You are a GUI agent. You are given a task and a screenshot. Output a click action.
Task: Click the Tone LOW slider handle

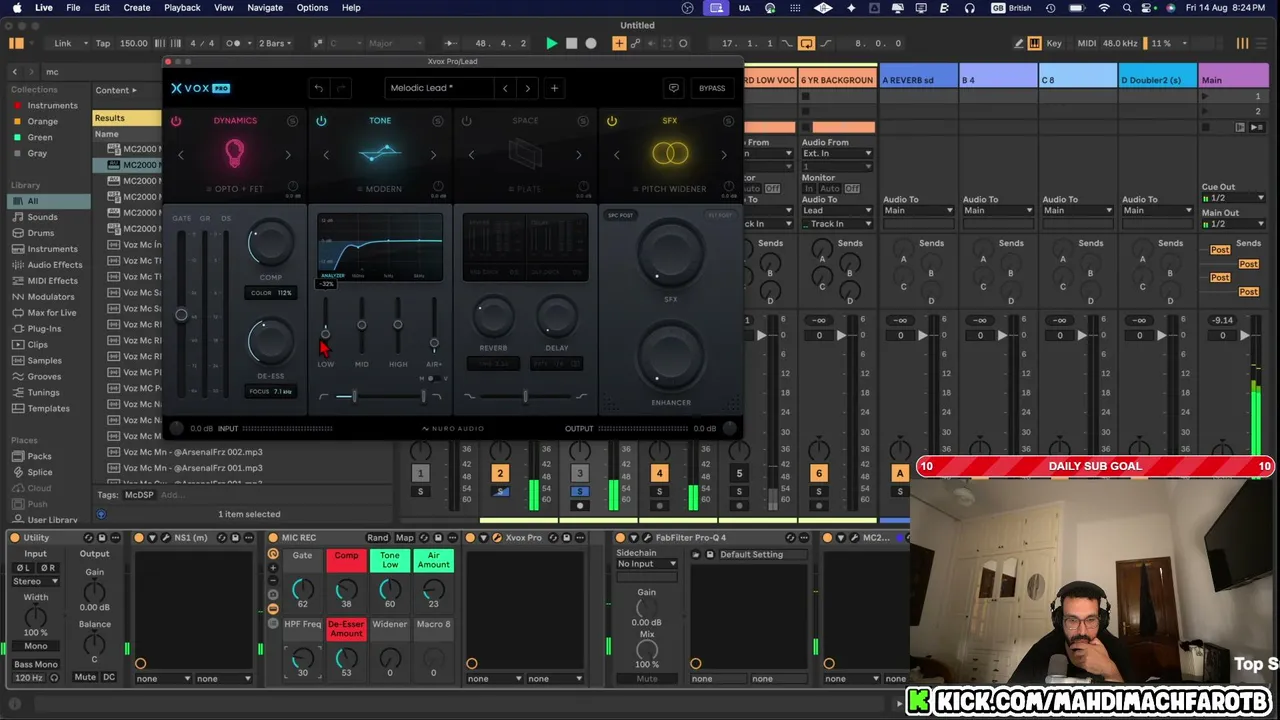pos(326,333)
